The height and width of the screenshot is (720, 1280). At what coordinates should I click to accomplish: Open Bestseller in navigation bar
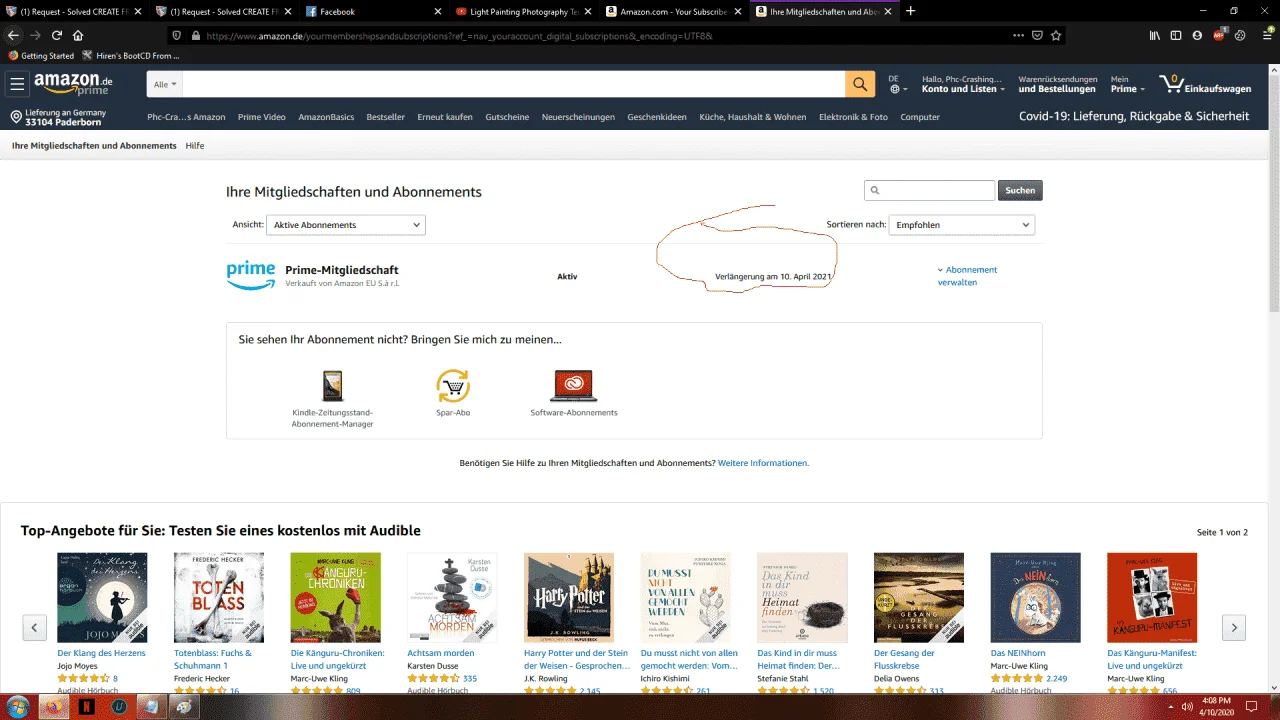[386, 117]
